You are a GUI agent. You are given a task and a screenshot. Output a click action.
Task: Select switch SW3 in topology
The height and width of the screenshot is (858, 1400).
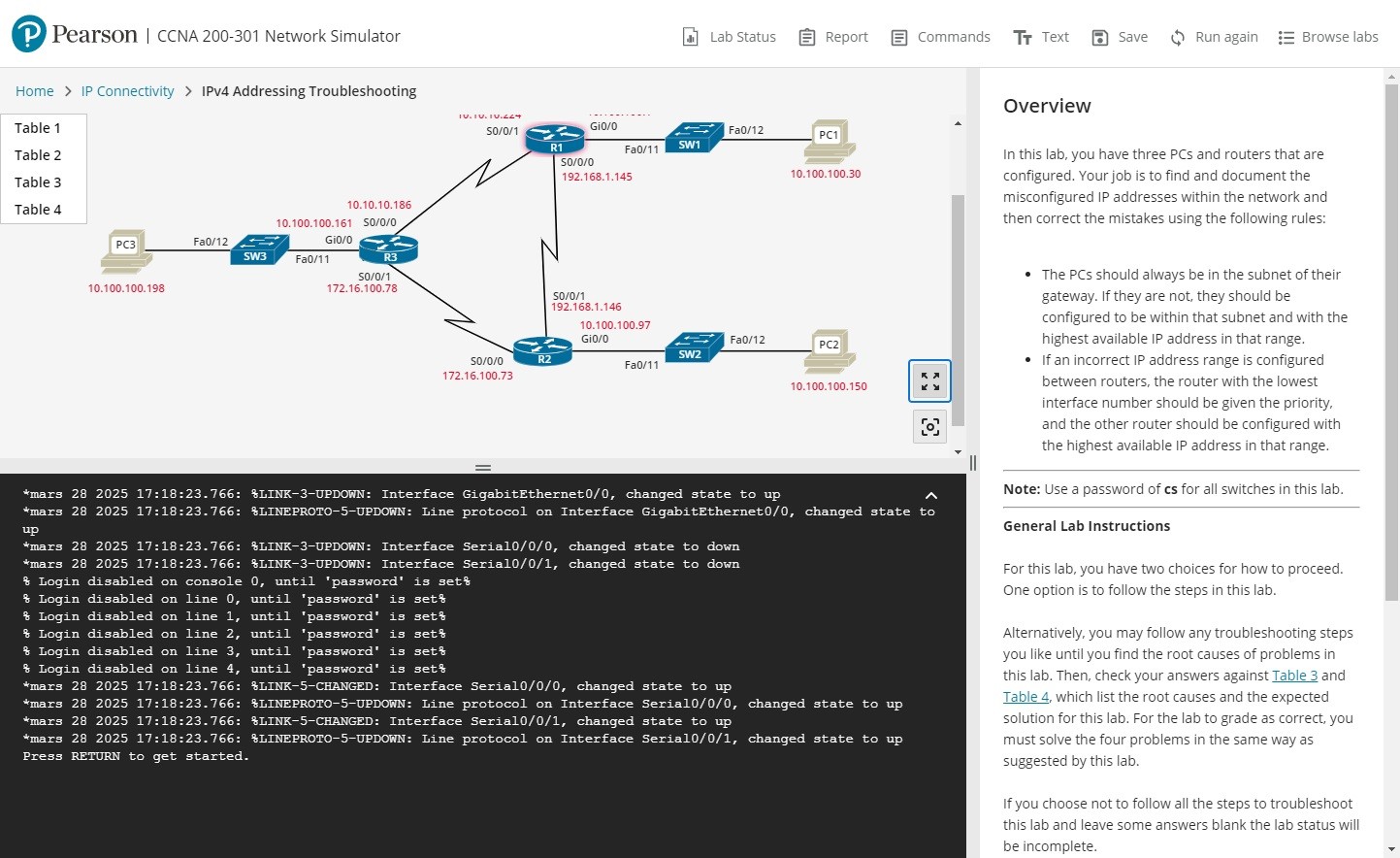[260, 248]
